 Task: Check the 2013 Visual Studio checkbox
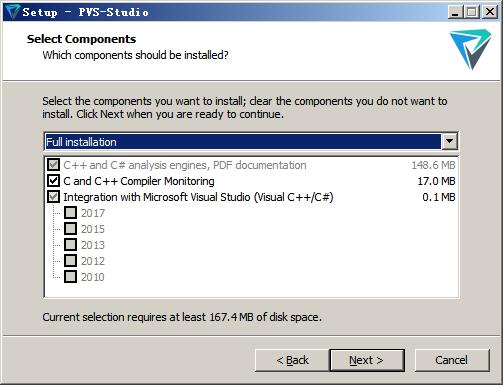coord(70,245)
